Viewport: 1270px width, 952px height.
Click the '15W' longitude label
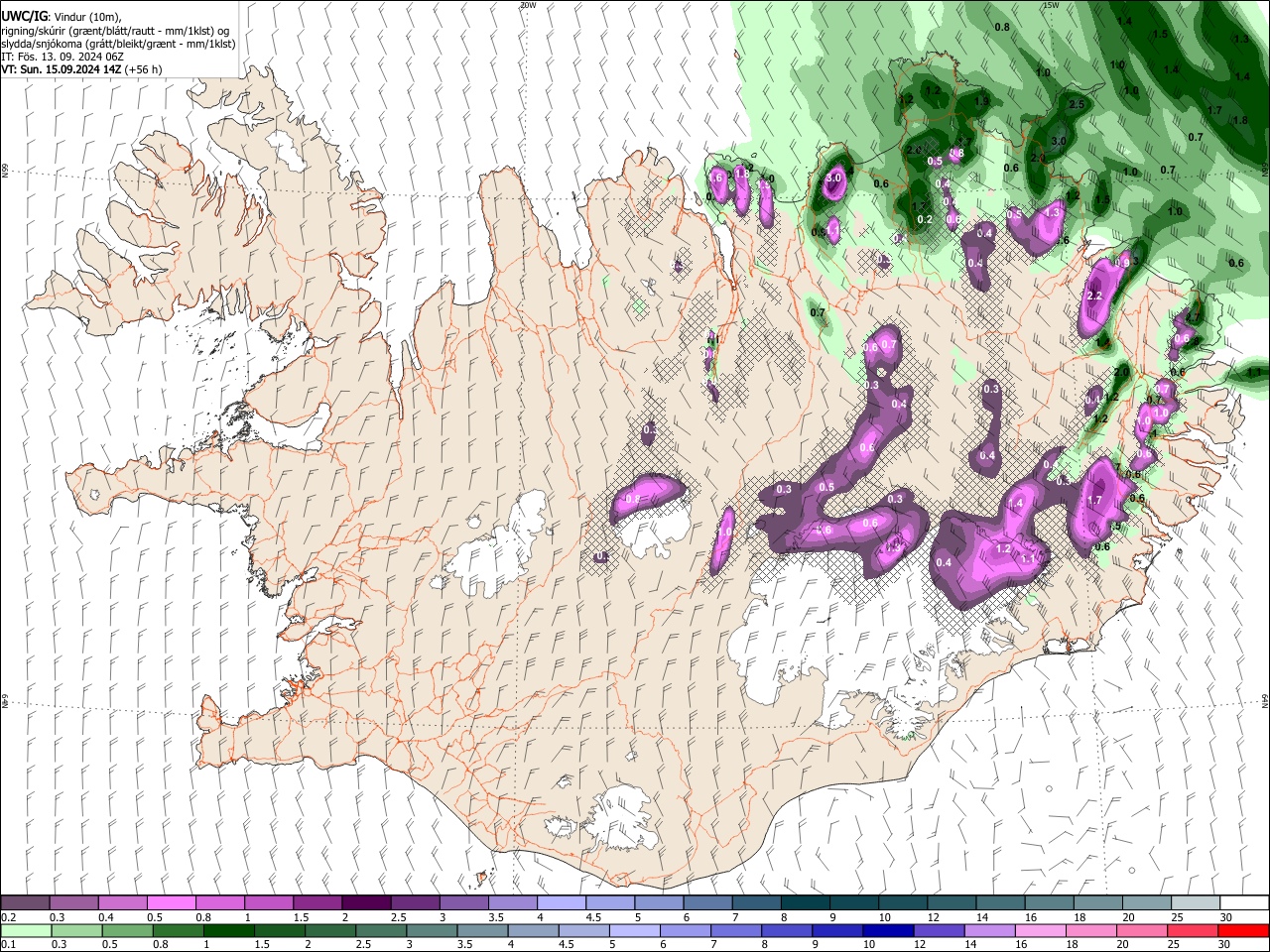click(x=1052, y=5)
